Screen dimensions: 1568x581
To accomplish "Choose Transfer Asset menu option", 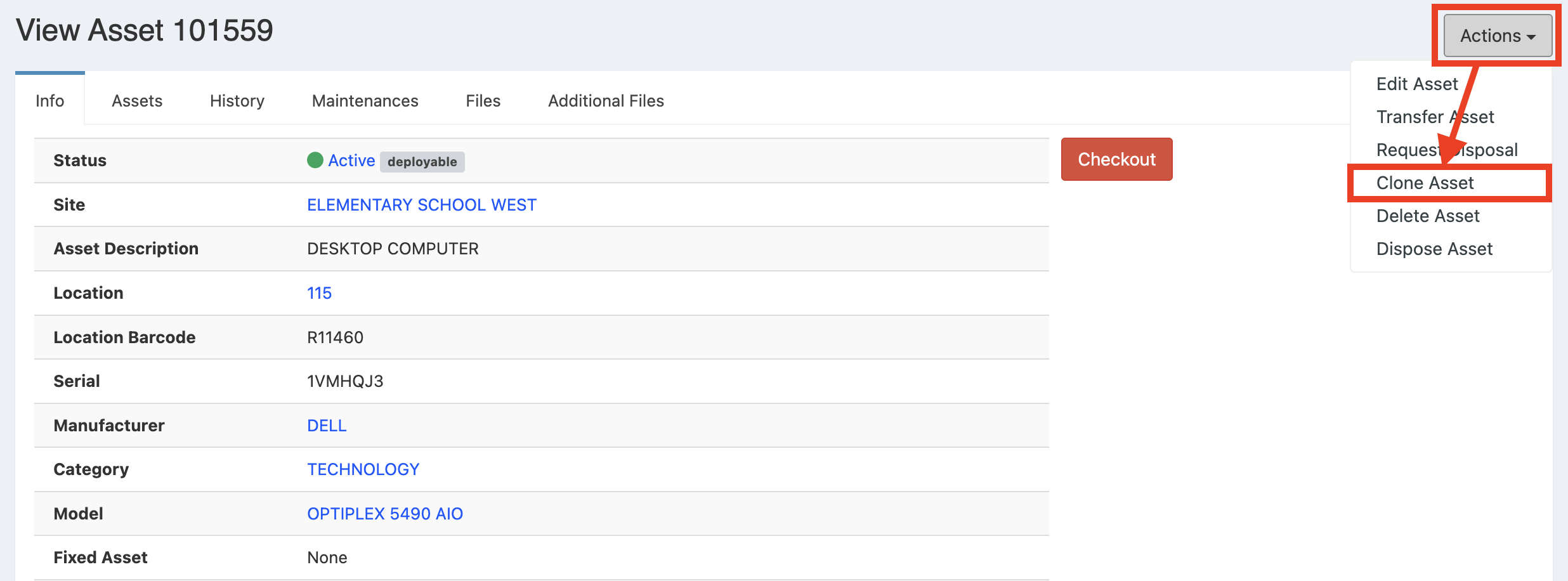I will pos(1435,117).
